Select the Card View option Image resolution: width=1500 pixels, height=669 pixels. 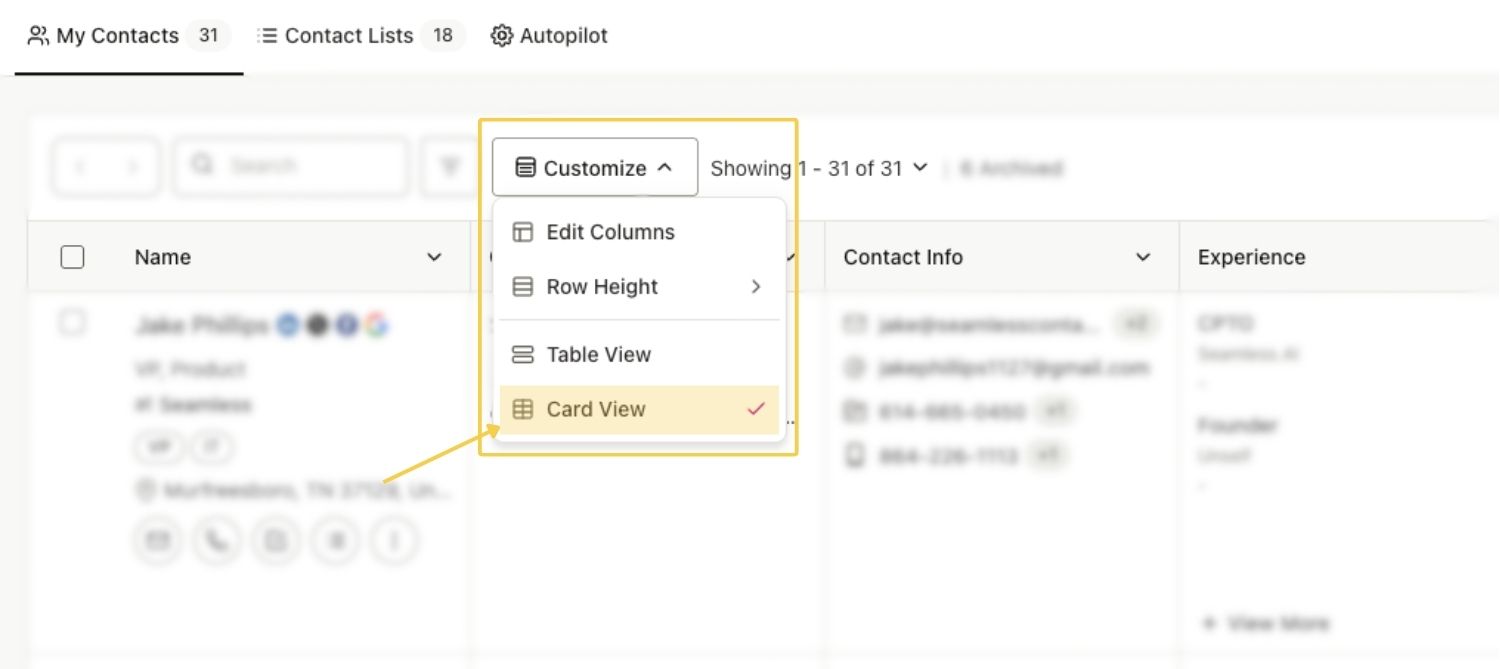pyautogui.click(x=639, y=409)
